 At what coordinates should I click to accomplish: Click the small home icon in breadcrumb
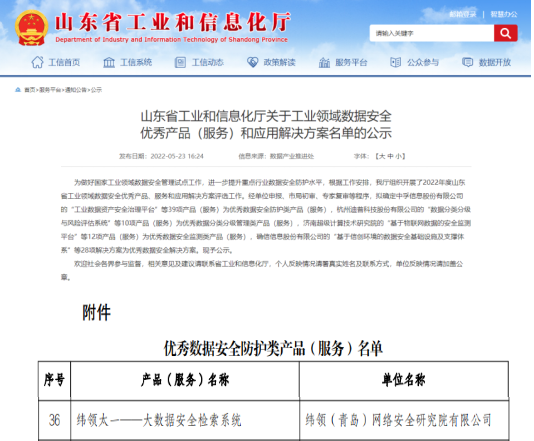pyautogui.click(x=18, y=90)
